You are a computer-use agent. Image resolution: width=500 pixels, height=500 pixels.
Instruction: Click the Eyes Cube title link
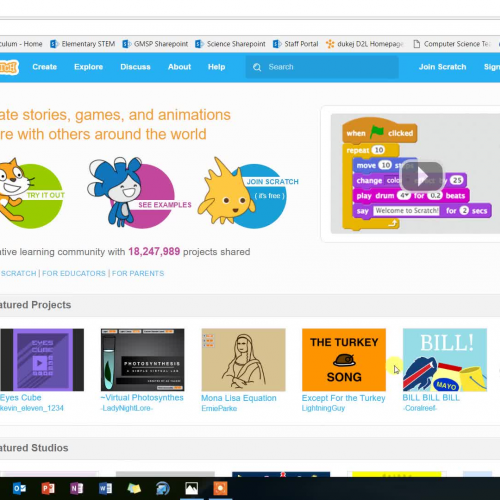21,398
